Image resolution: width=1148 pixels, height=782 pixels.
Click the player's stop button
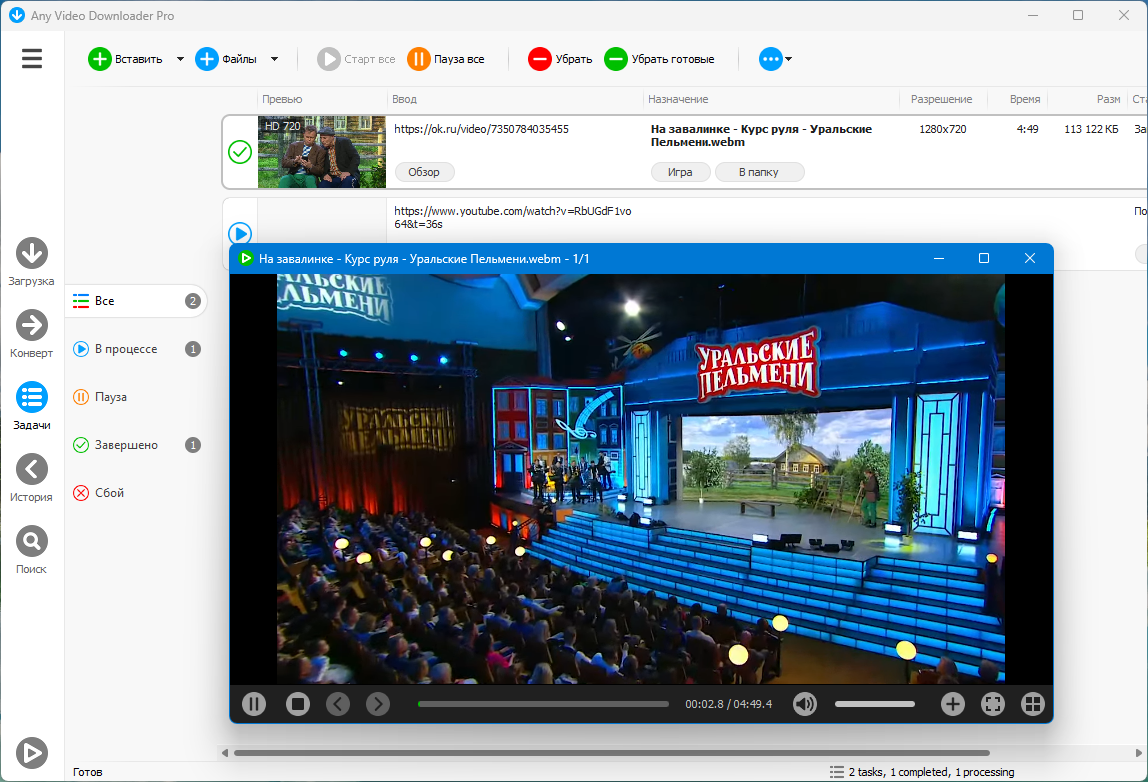[297, 704]
